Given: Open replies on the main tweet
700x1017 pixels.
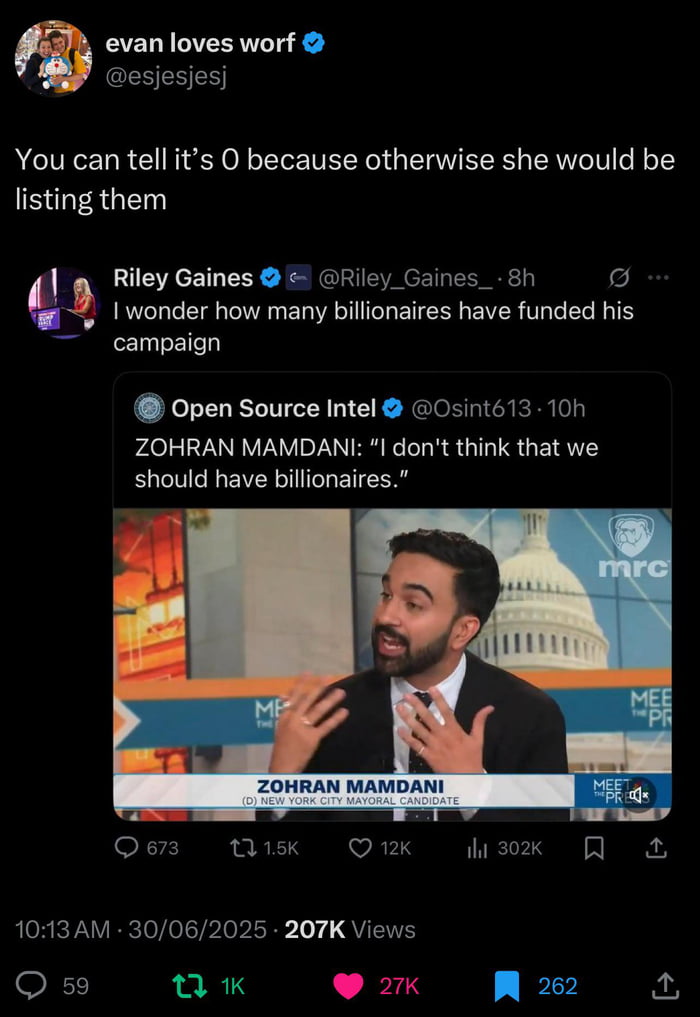Looking at the screenshot, I should coord(33,986).
